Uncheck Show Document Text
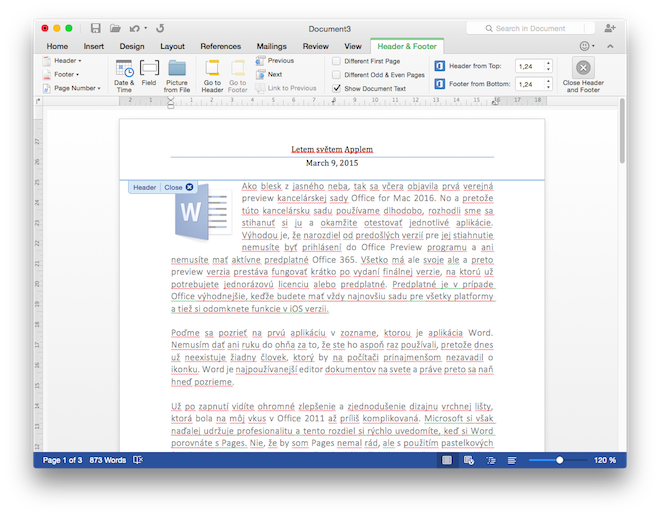The image size is (660, 516). pos(336,89)
